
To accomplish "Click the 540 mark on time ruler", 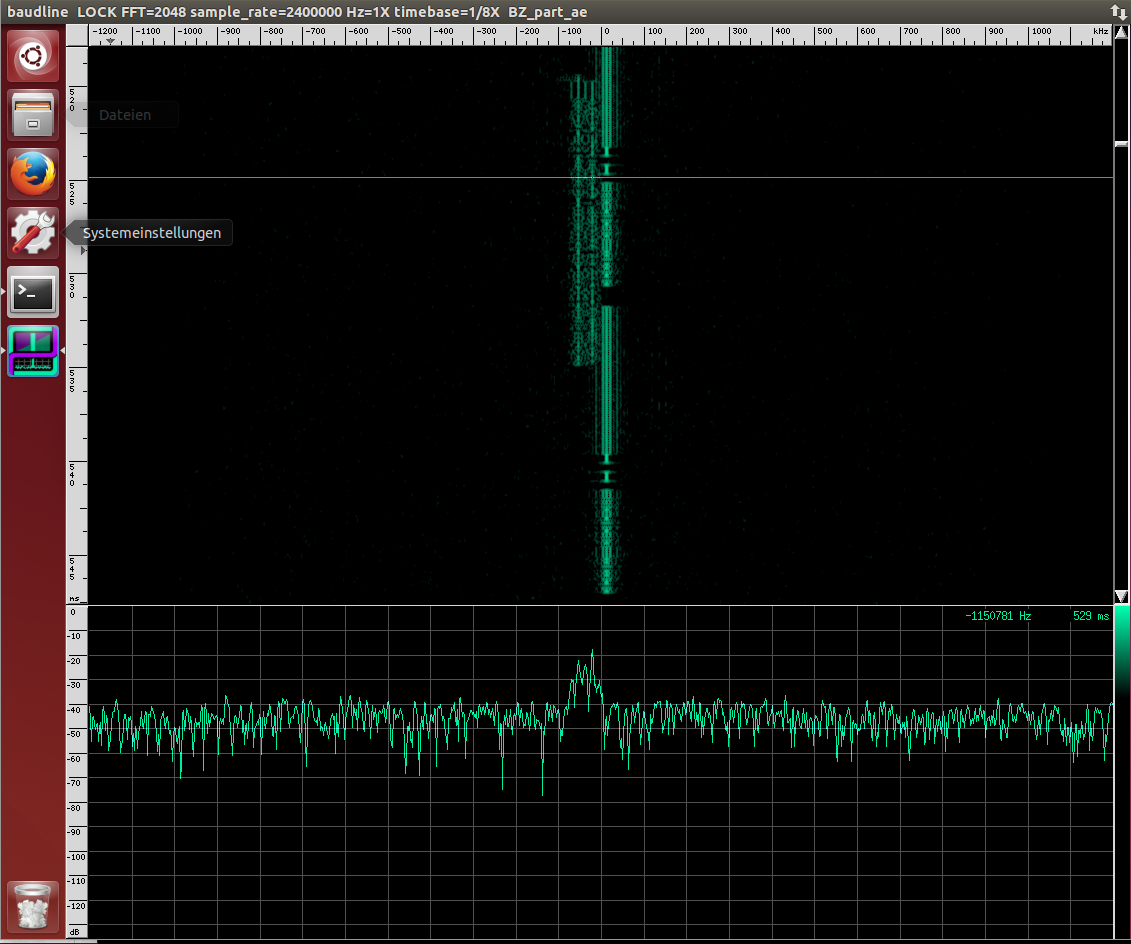I will [x=72, y=475].
